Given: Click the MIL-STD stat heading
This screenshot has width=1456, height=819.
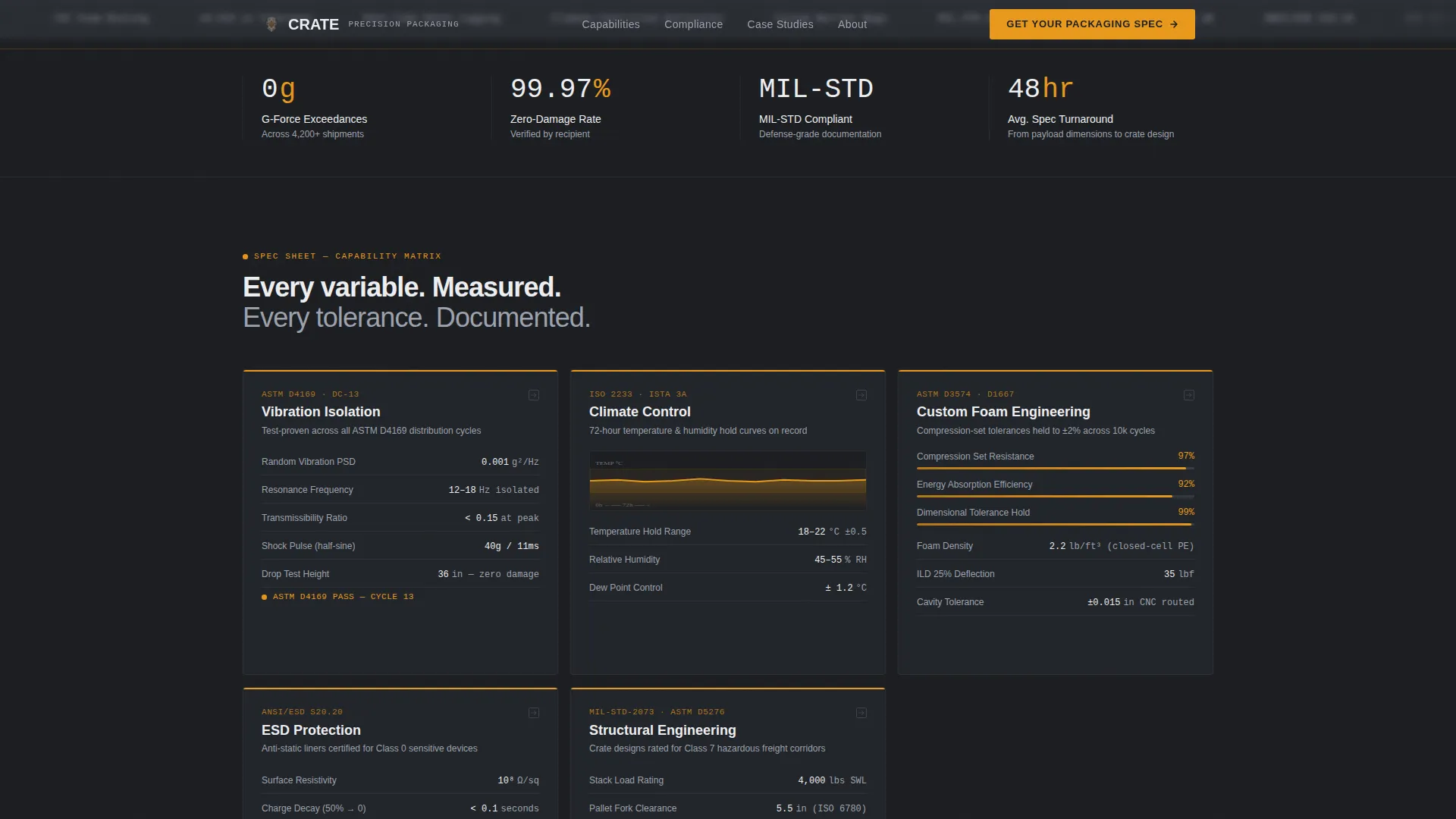Looking at the screenshot, I should pos(816,89).
